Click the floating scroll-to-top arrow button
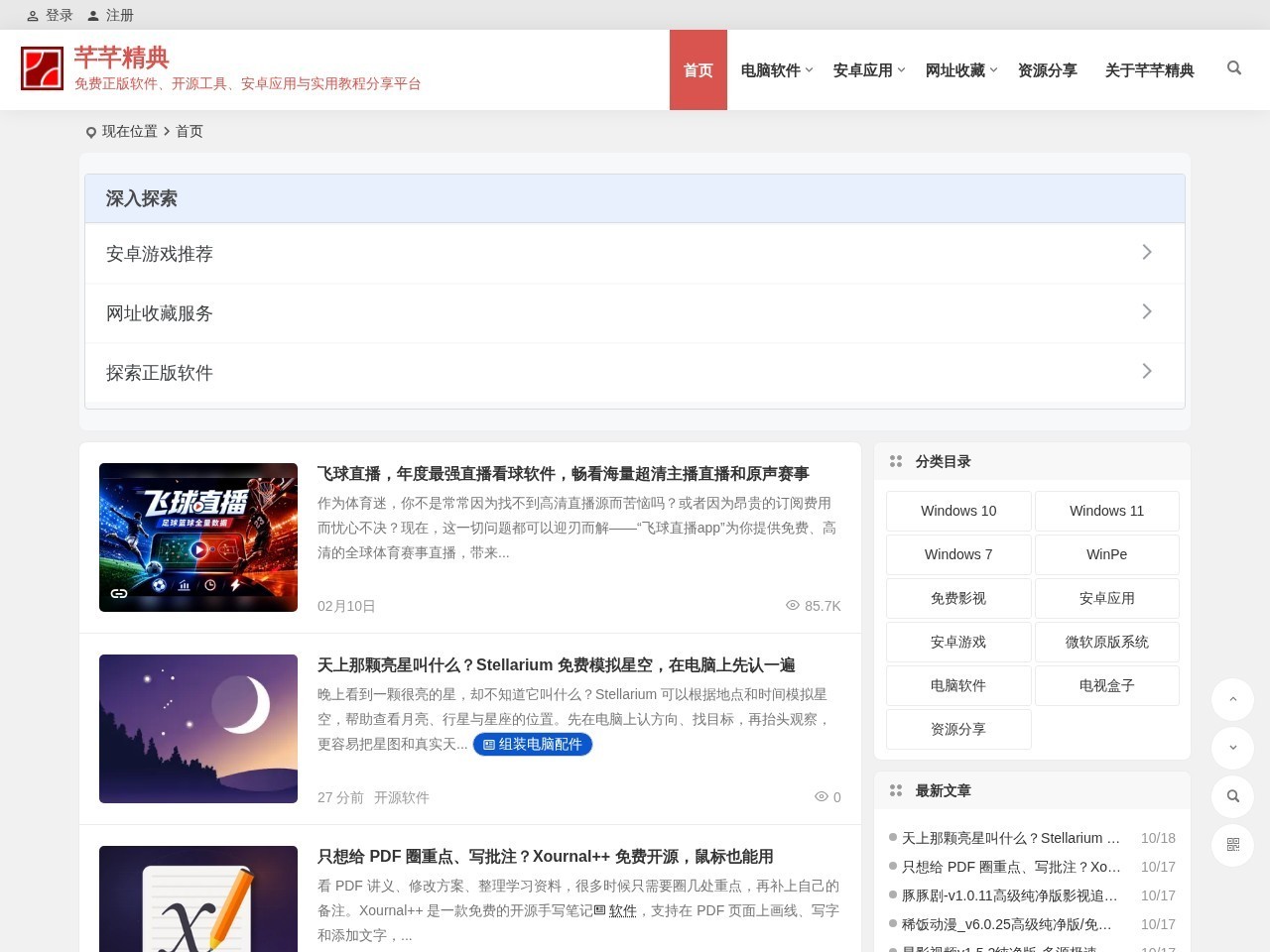The height and width of the screenshot is (952, 1270). [x=1233, y=699]
